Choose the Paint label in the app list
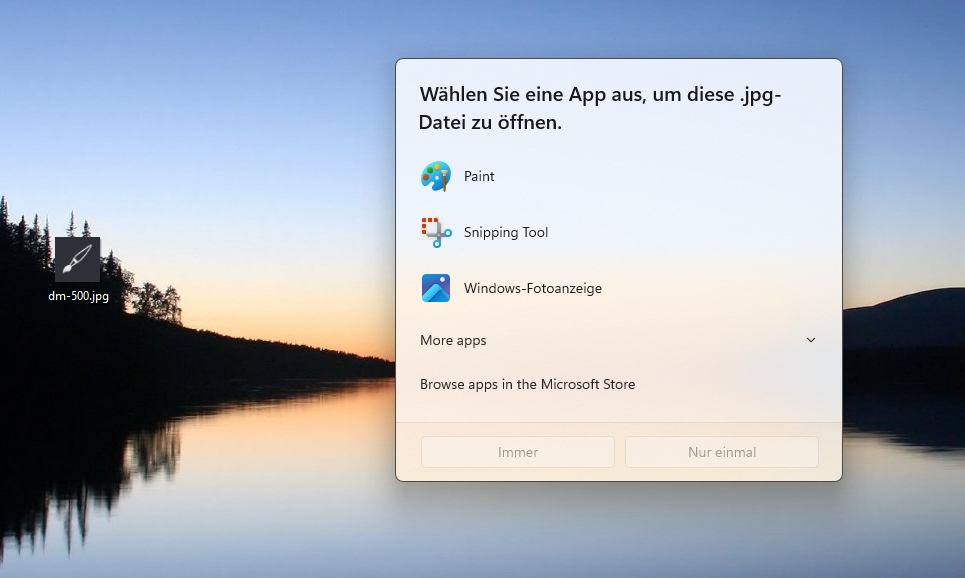The height and width of the screenshot is (578, 965). point(479,177)
